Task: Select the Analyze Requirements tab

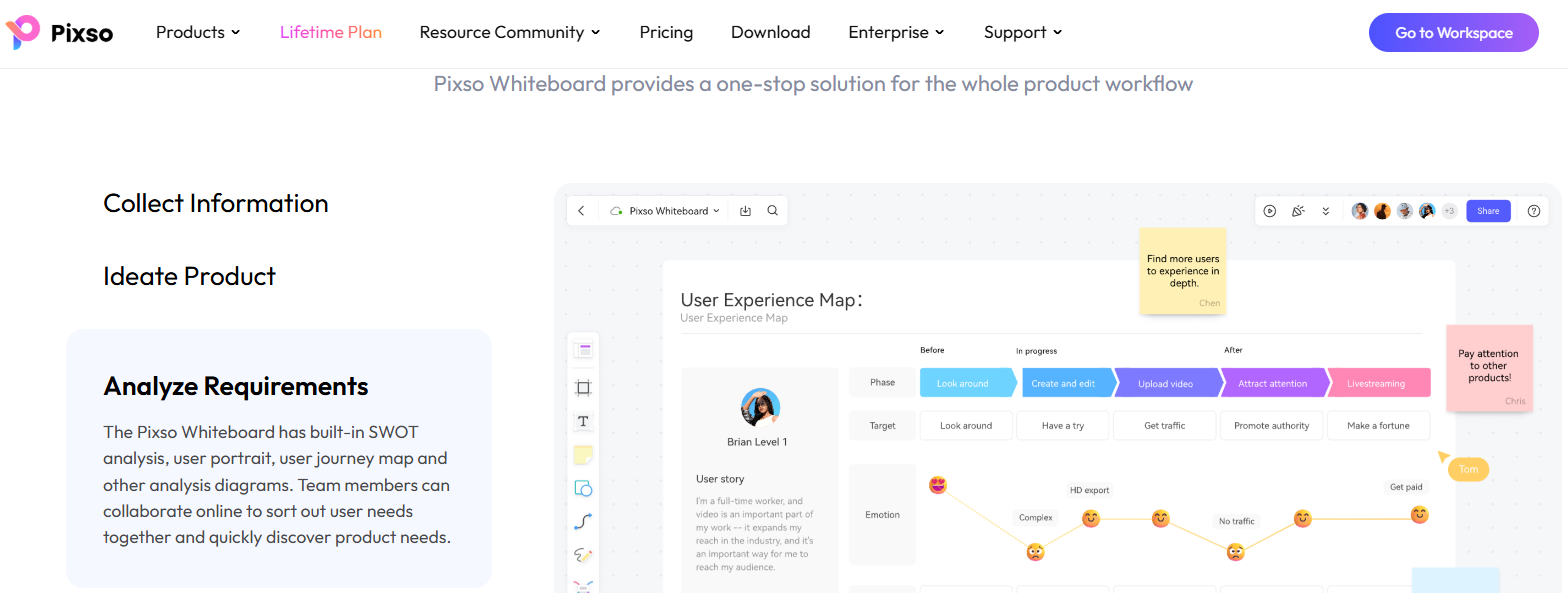Action: point(236,386)
